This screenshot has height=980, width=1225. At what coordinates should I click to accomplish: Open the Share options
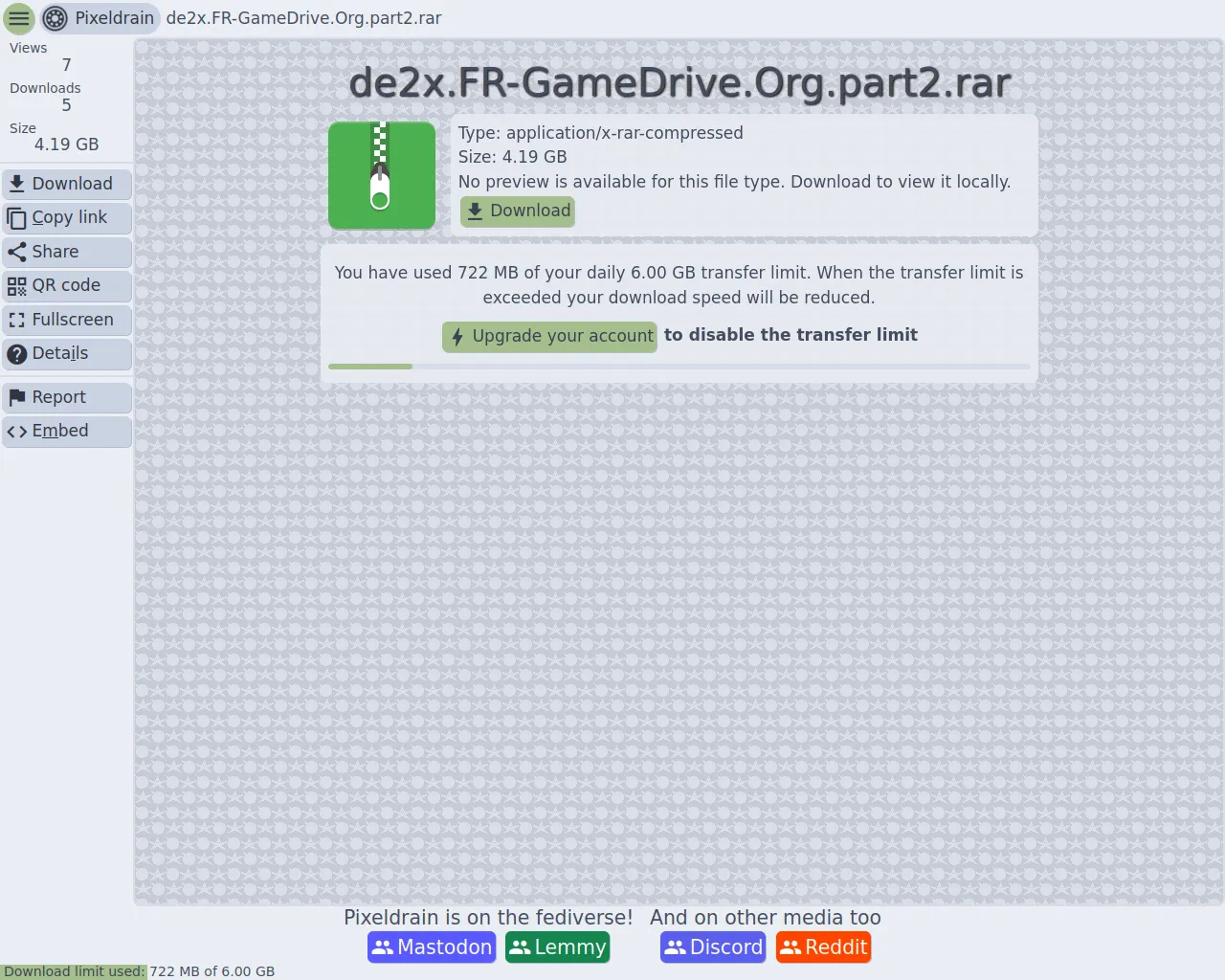tap(67, 252)
